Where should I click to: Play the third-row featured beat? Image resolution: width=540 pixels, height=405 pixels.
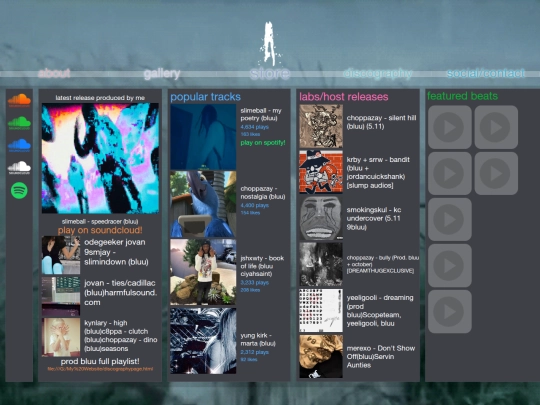pyautogui.click(x=449, y=219)
